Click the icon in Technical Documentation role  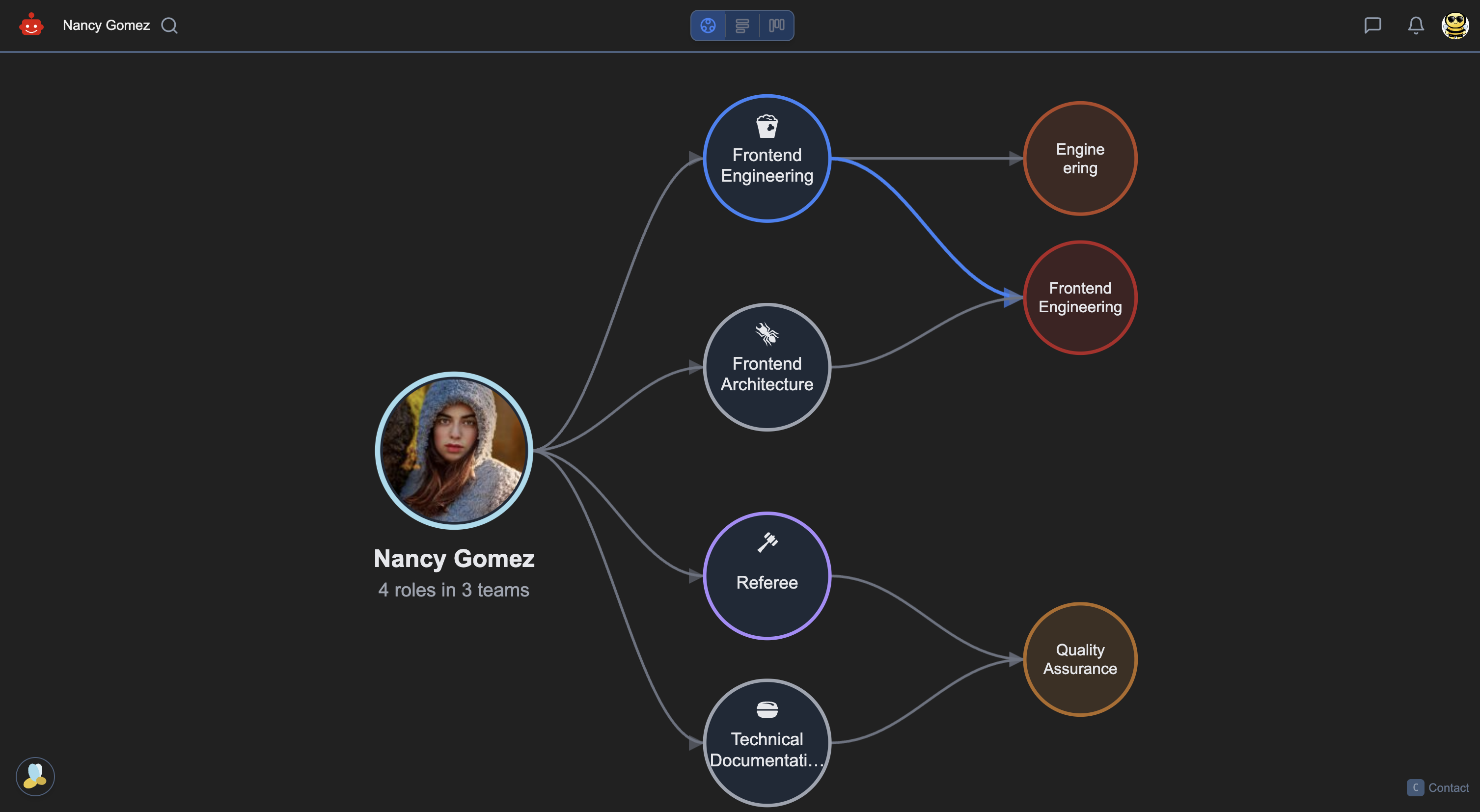767,710
